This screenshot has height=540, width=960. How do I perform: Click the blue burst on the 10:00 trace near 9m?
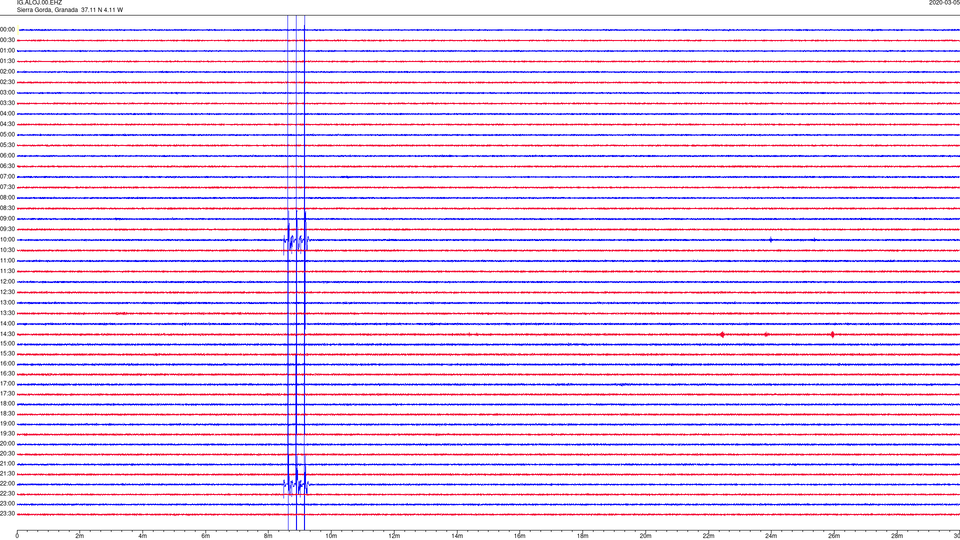point(296,241)
